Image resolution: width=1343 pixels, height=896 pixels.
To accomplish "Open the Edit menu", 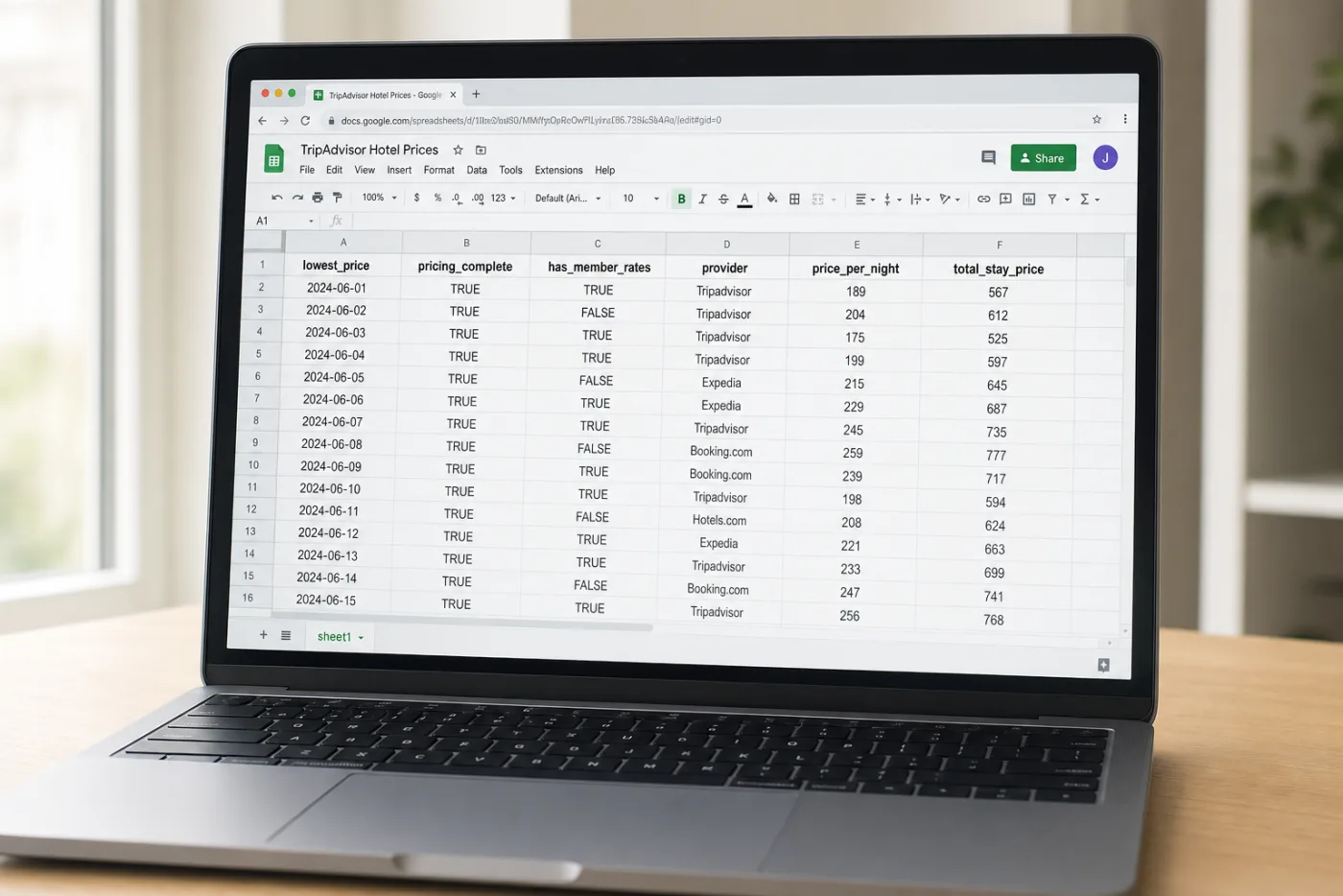I will (x=334, y=170).
